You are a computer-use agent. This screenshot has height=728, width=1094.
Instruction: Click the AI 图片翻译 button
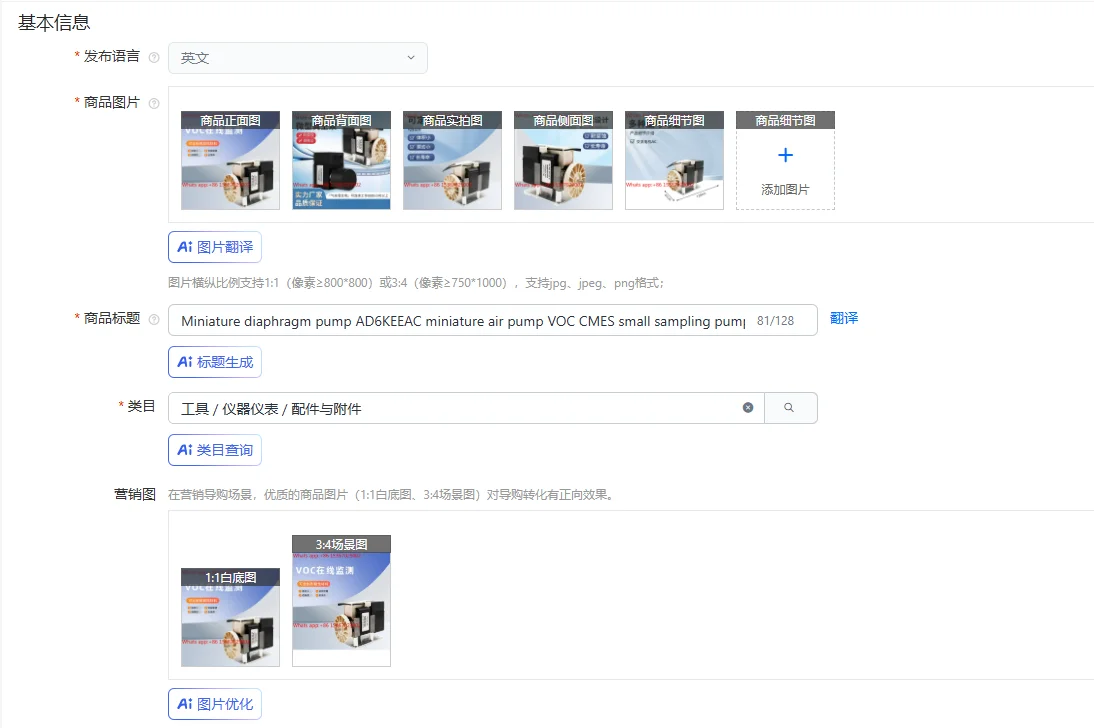pos(215,247)
